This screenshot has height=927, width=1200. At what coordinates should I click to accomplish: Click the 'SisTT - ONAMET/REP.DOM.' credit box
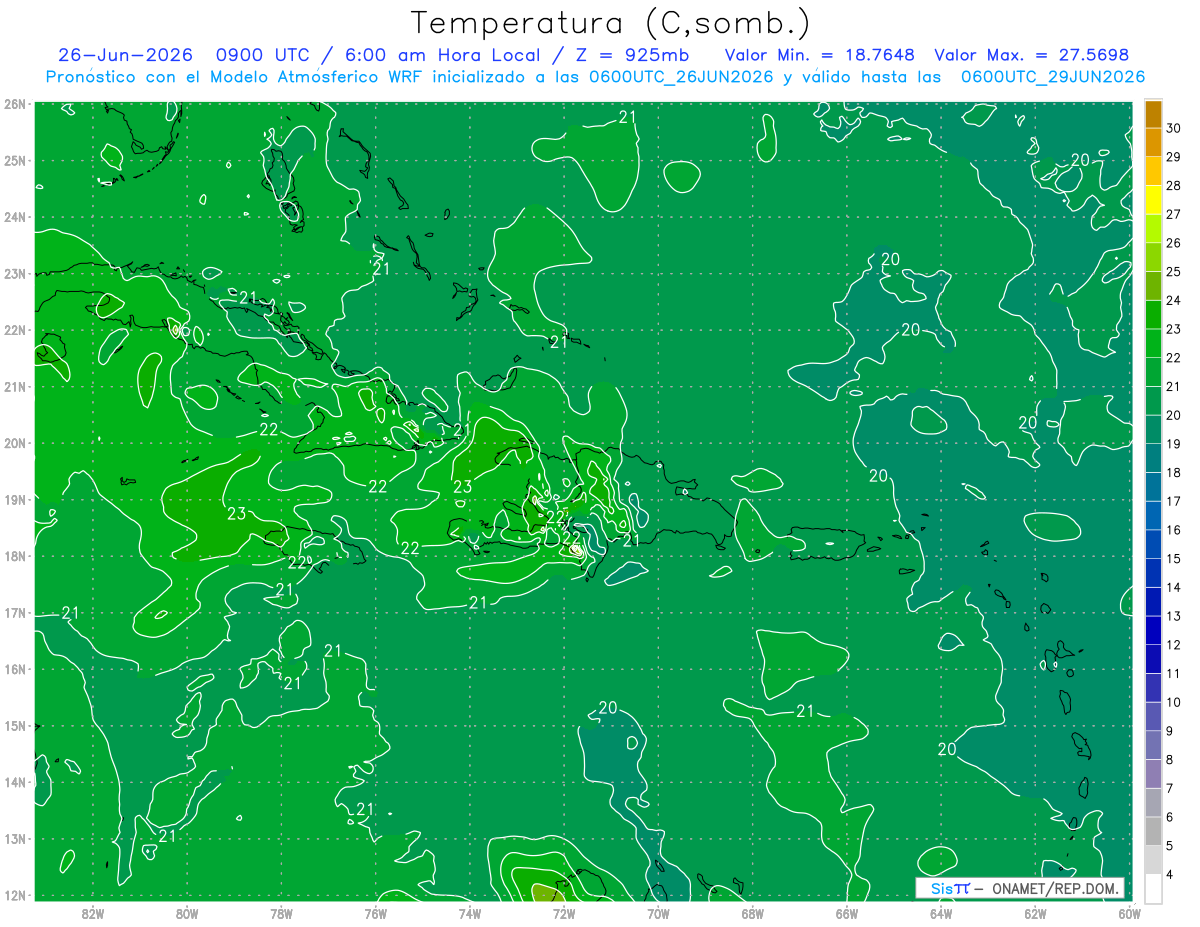click(1021, 888)
